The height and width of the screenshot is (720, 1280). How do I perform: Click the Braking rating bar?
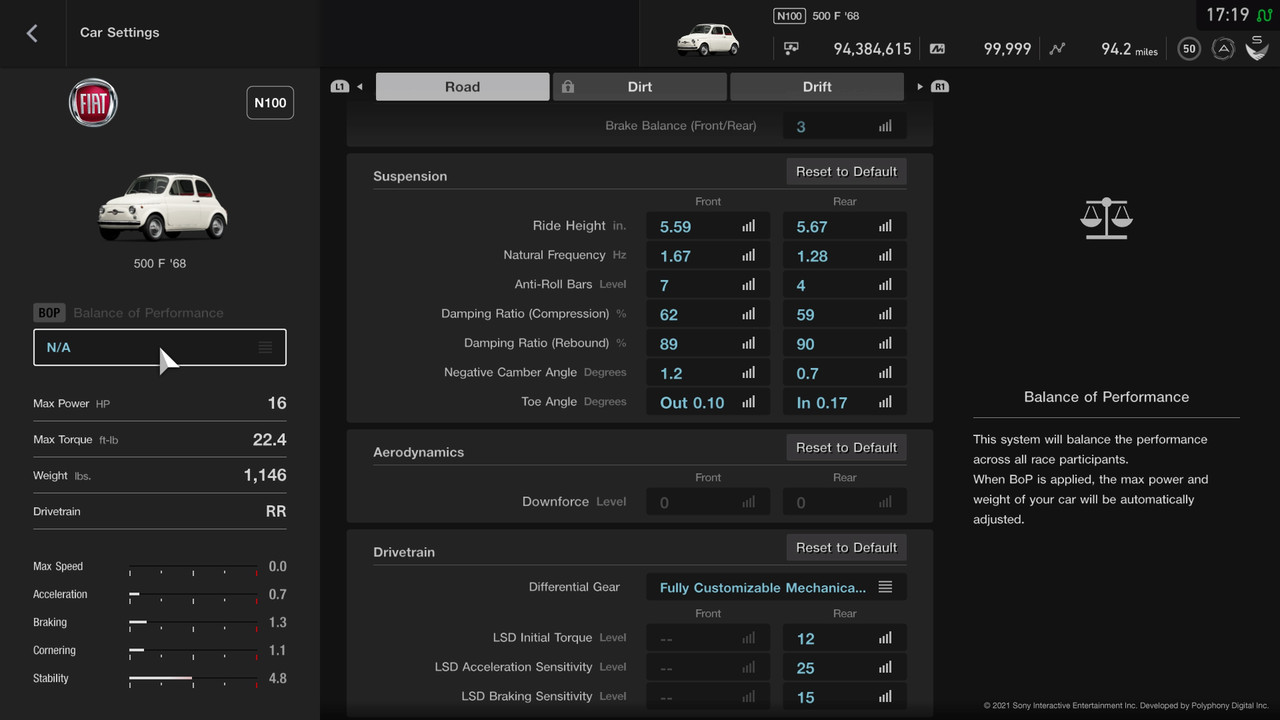(193, 622)
